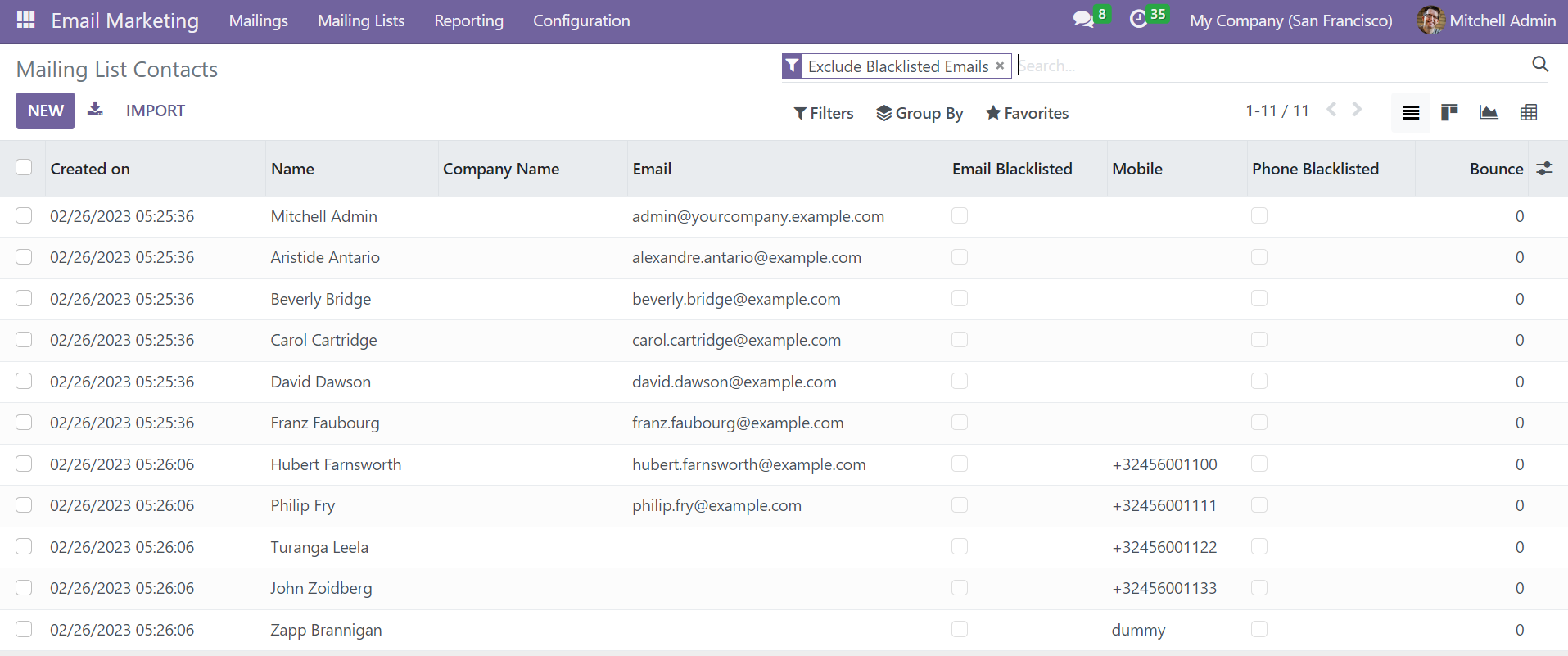
Task: Open optional columns settings icon
Action: tap(1544, 168)
